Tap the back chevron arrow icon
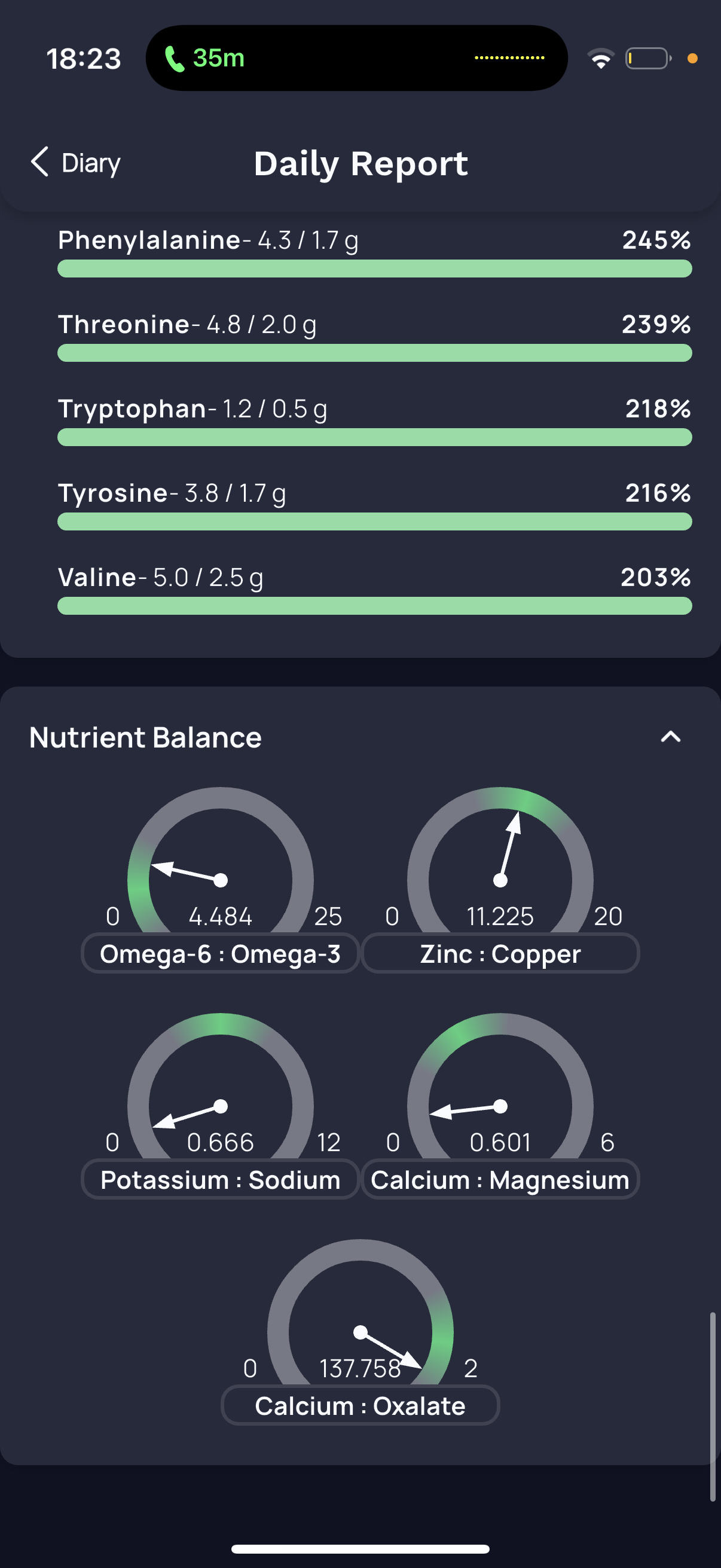This screenshot has height=1568, width=721. (39, 162)
